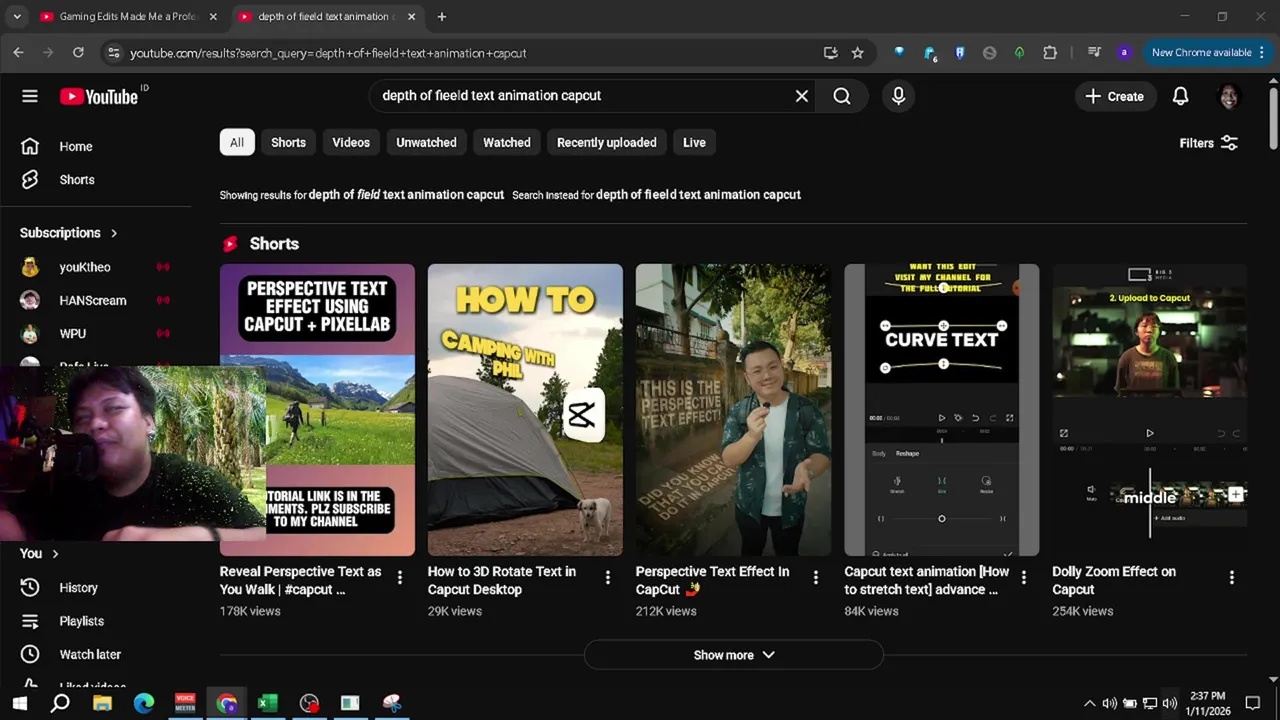Select the All filter chip
Image resolution: width=1280 pixels, height=720 pixels.
(x=237, y=142)
